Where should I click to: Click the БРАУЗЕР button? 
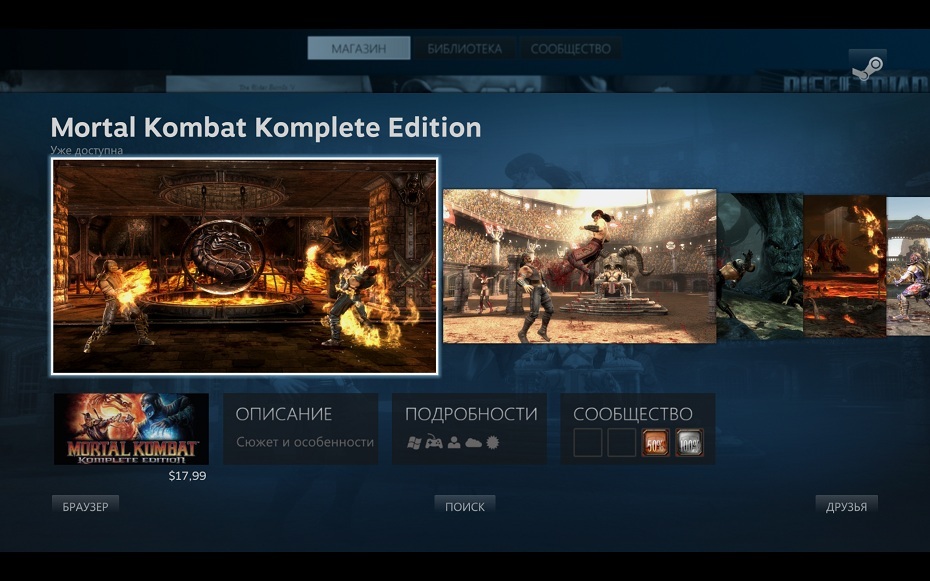85,506
